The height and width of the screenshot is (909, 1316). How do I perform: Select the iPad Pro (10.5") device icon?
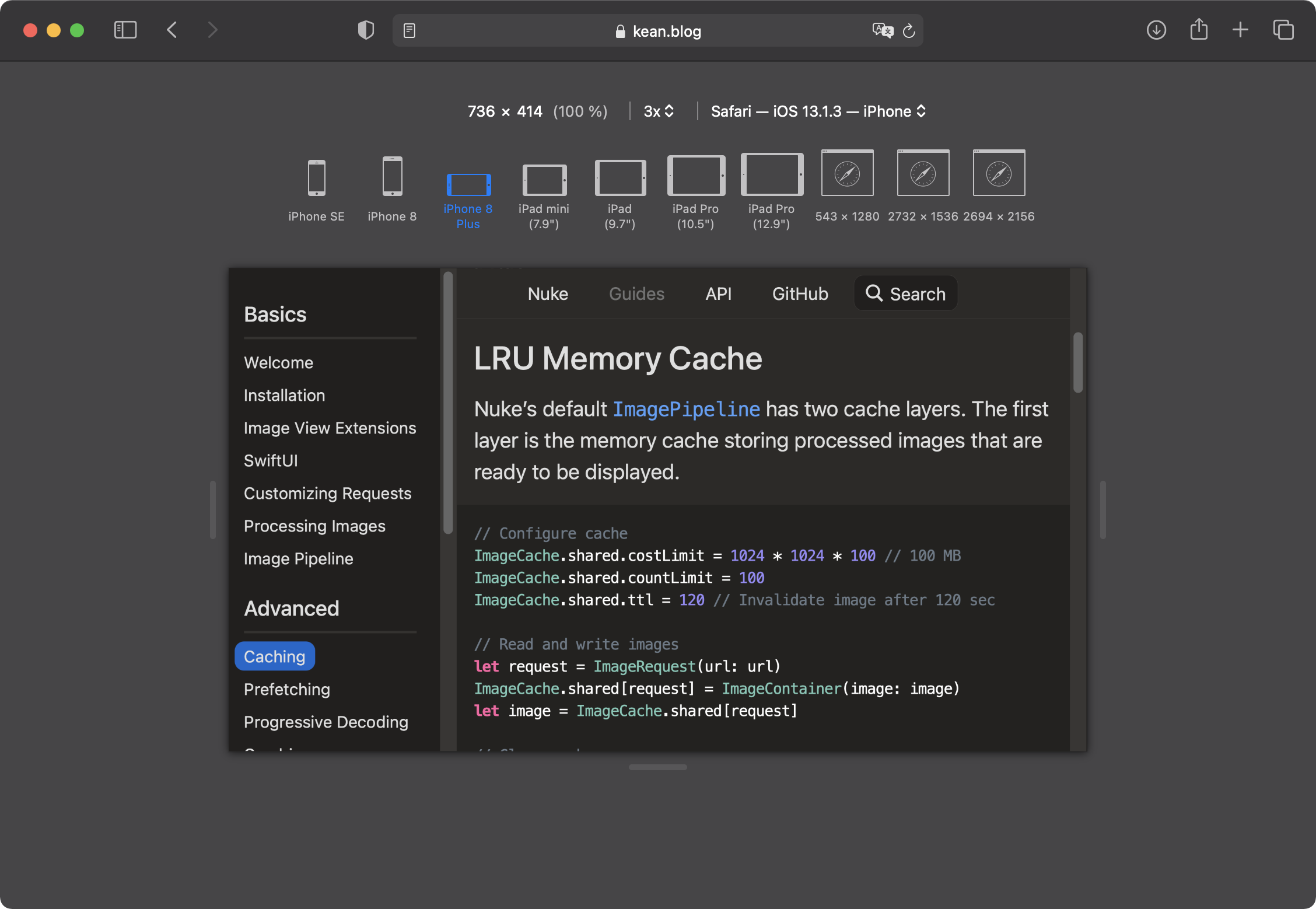coord(696,176)
